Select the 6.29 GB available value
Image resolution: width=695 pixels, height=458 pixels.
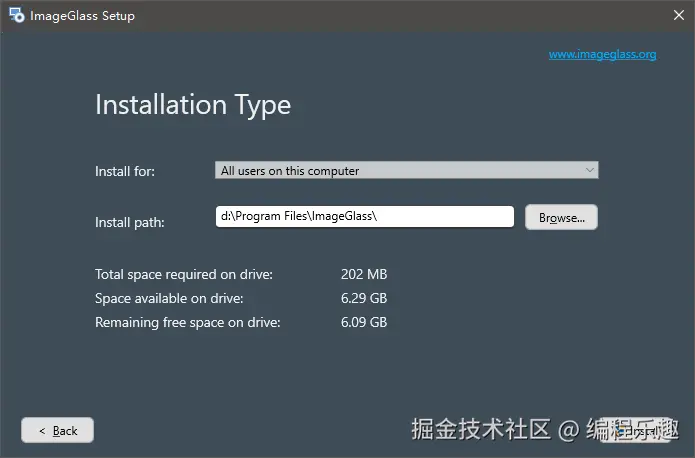(364, 298)
